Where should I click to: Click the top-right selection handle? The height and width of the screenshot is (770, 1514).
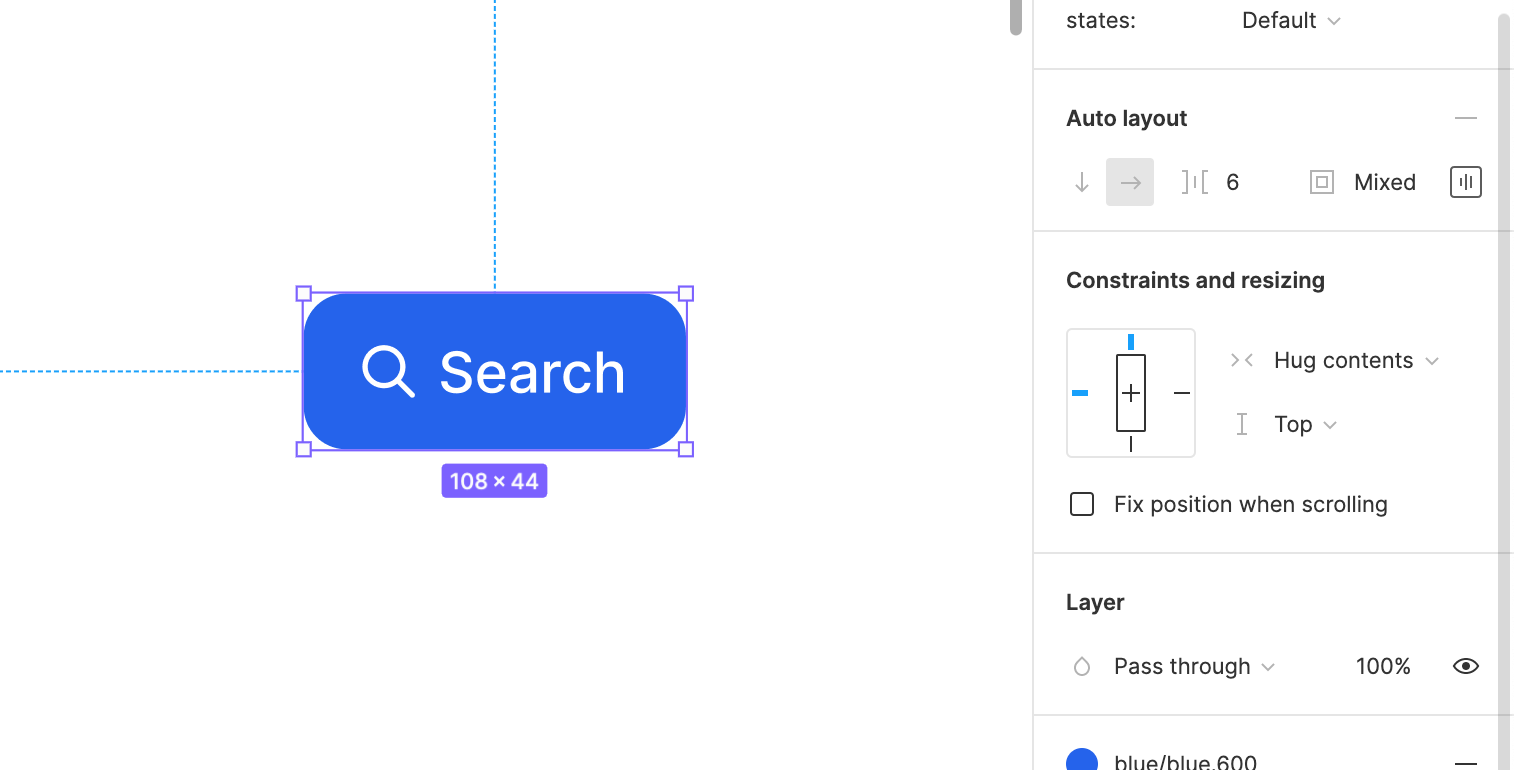click(686, 294)
